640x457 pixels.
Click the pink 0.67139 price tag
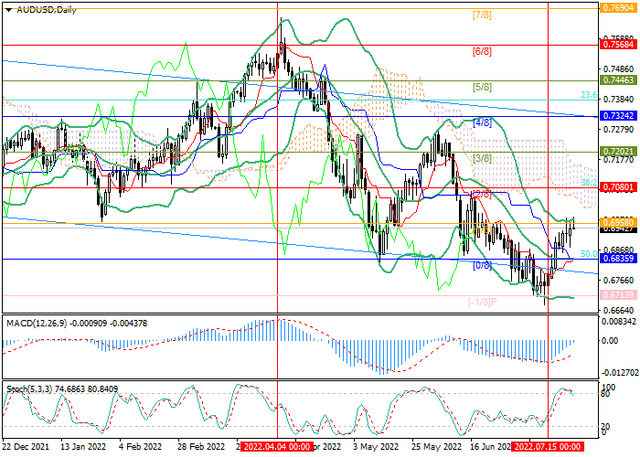tap(619, 295)
